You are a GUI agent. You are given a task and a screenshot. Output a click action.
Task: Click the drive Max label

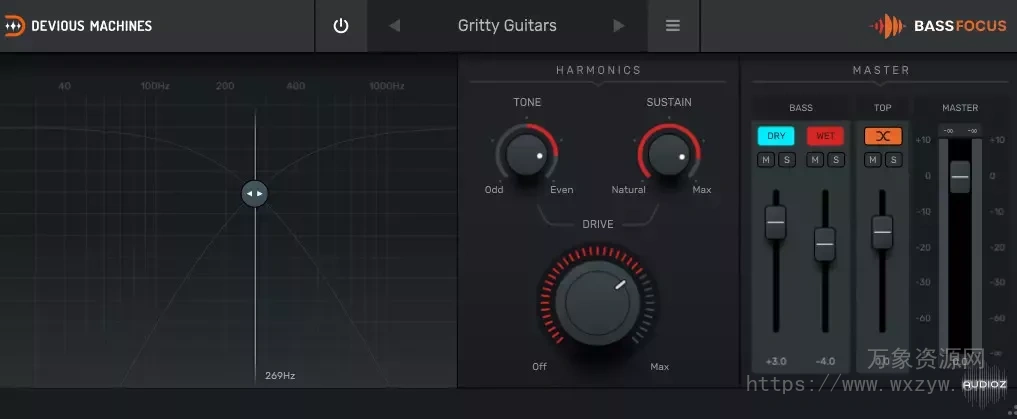(660, 366)
